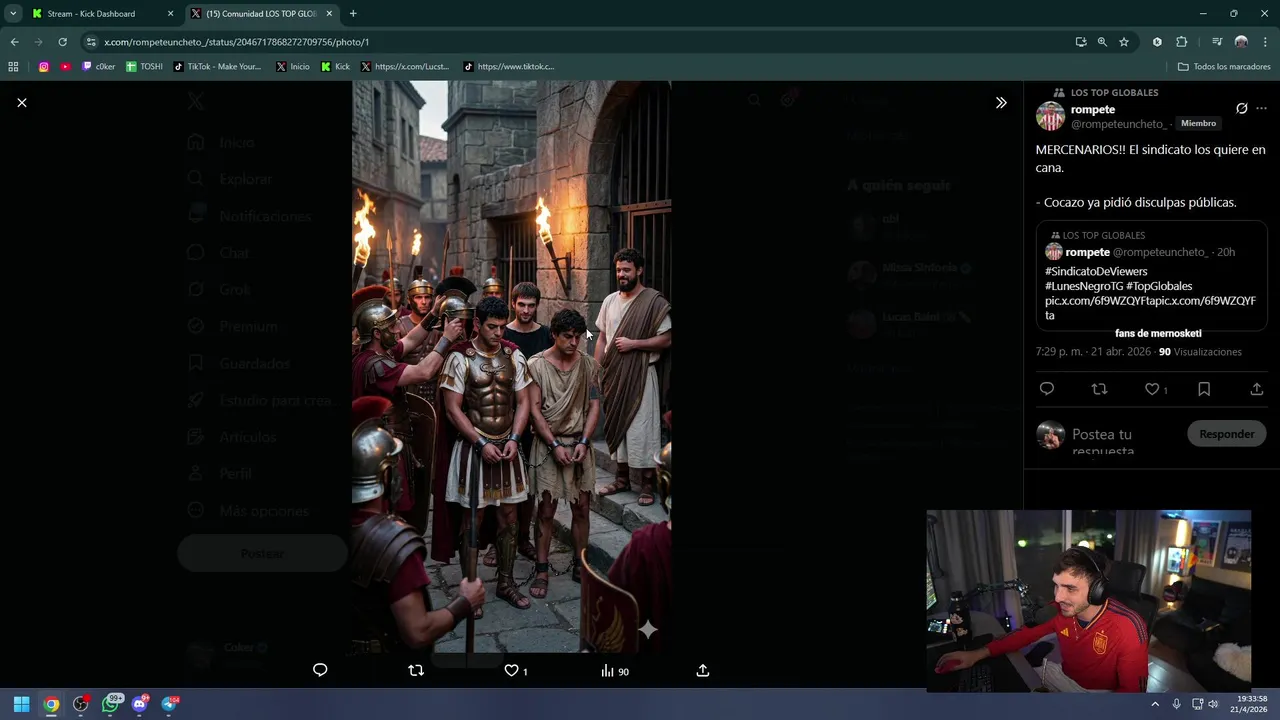
Task: Open the tweet timestamp 7:29 p. m. link
Action: point(1093,352)
